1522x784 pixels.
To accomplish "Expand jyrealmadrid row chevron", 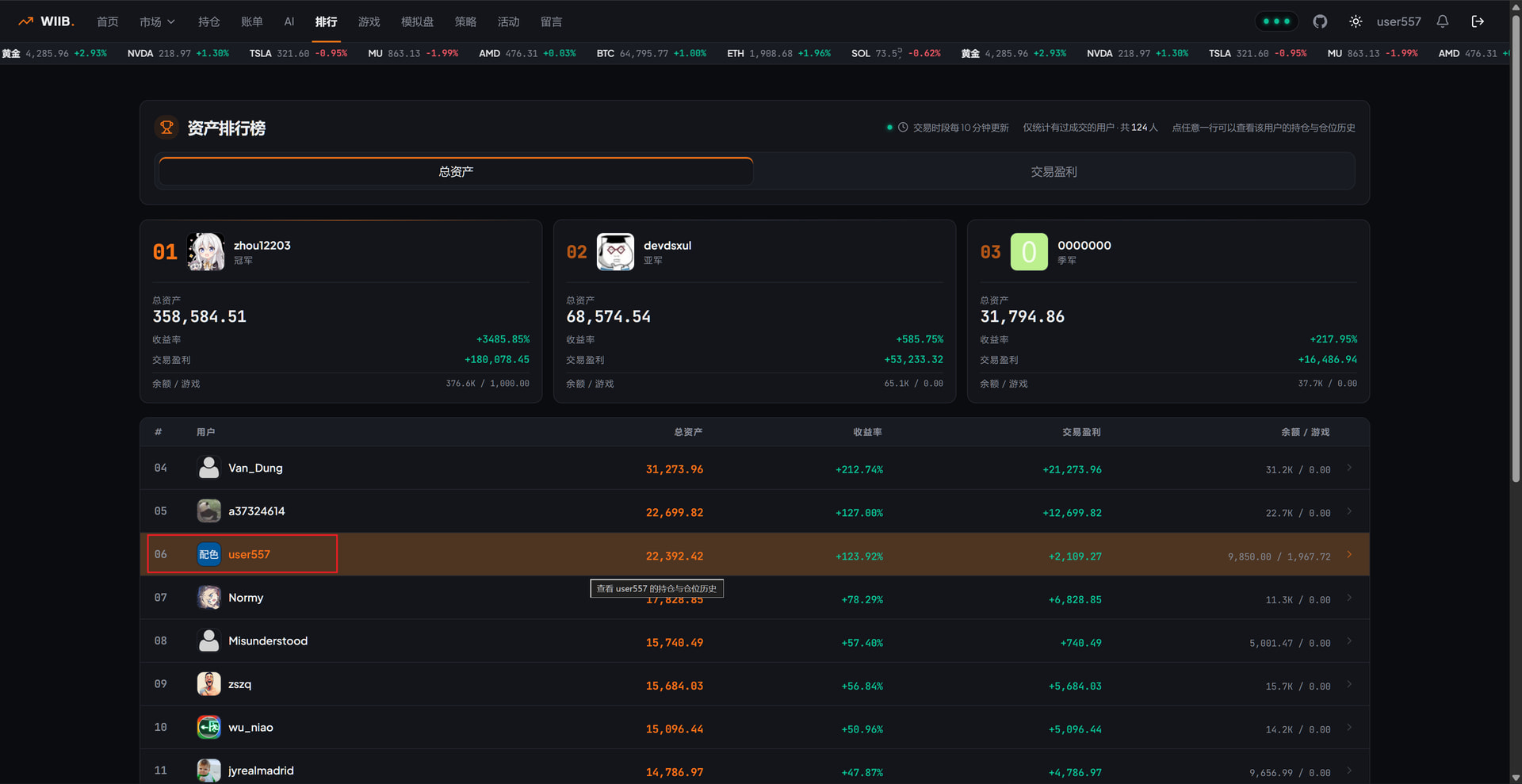I will pos(1349,771).
